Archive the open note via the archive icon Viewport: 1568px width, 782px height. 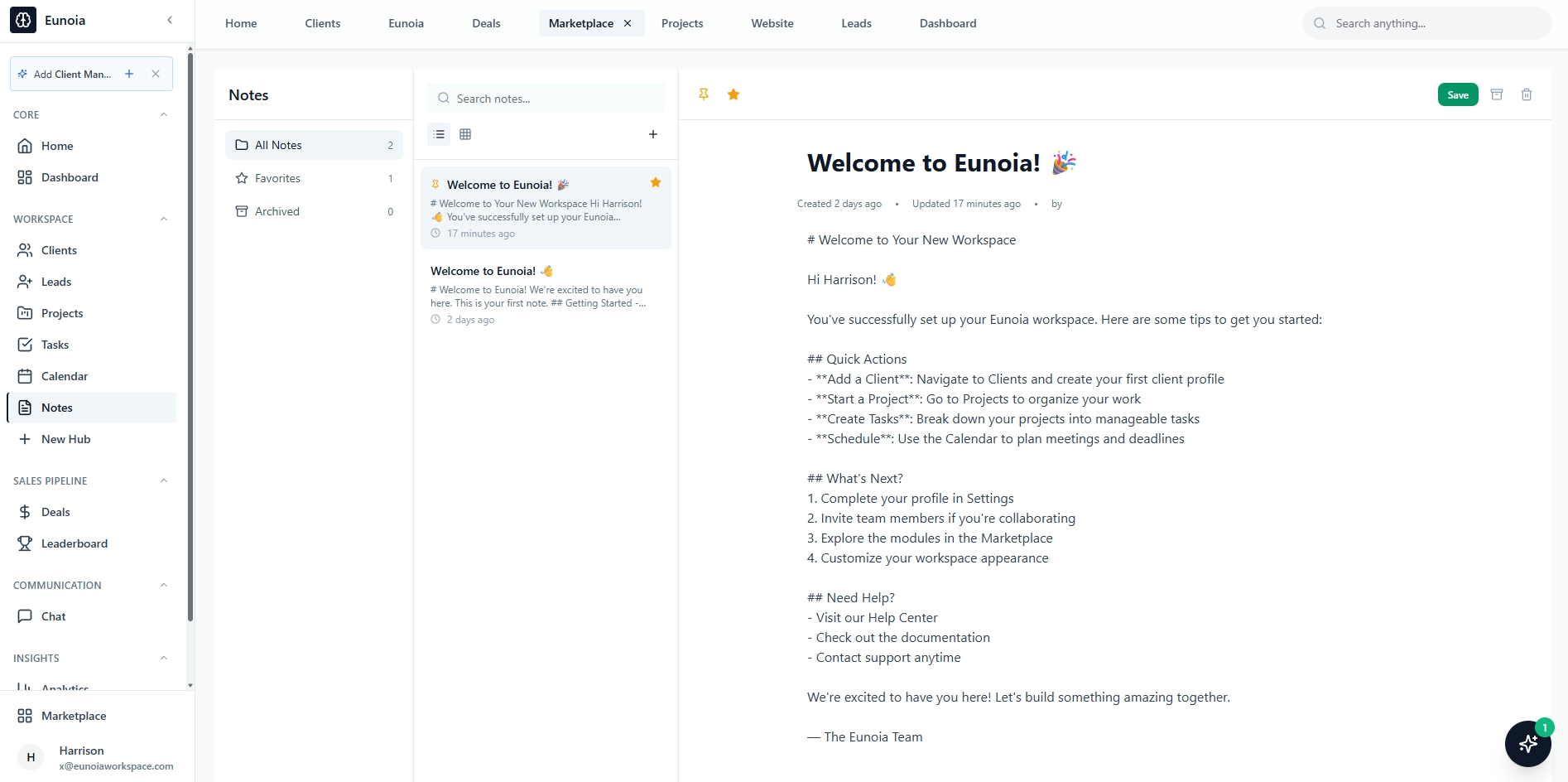pyautogui.click(x=1497, y=94)
